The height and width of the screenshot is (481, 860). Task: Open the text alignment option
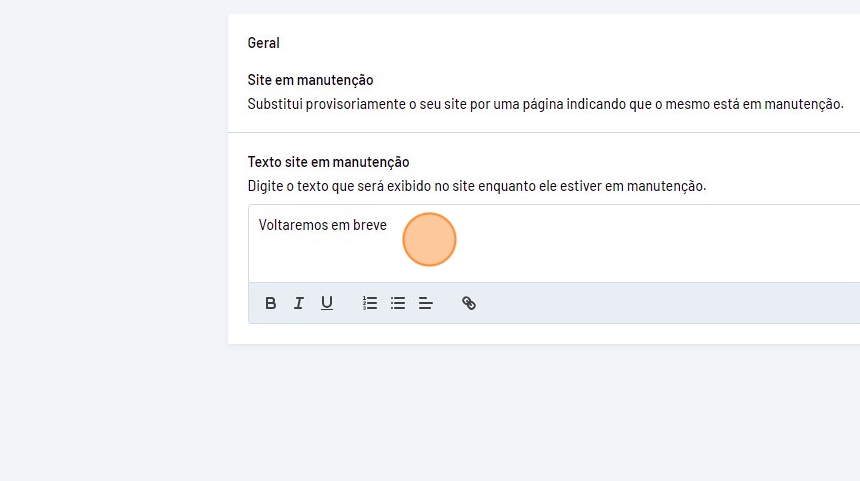click(x=426, y=303)
